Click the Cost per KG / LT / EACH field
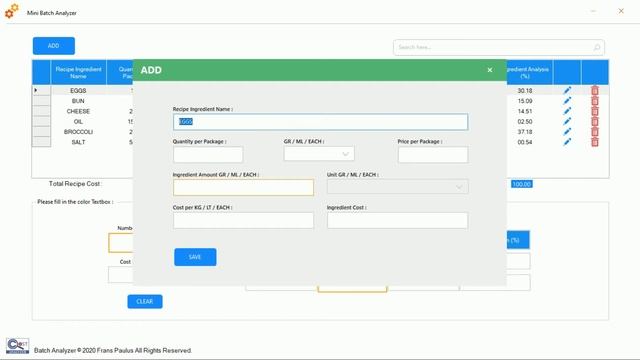 243,220
